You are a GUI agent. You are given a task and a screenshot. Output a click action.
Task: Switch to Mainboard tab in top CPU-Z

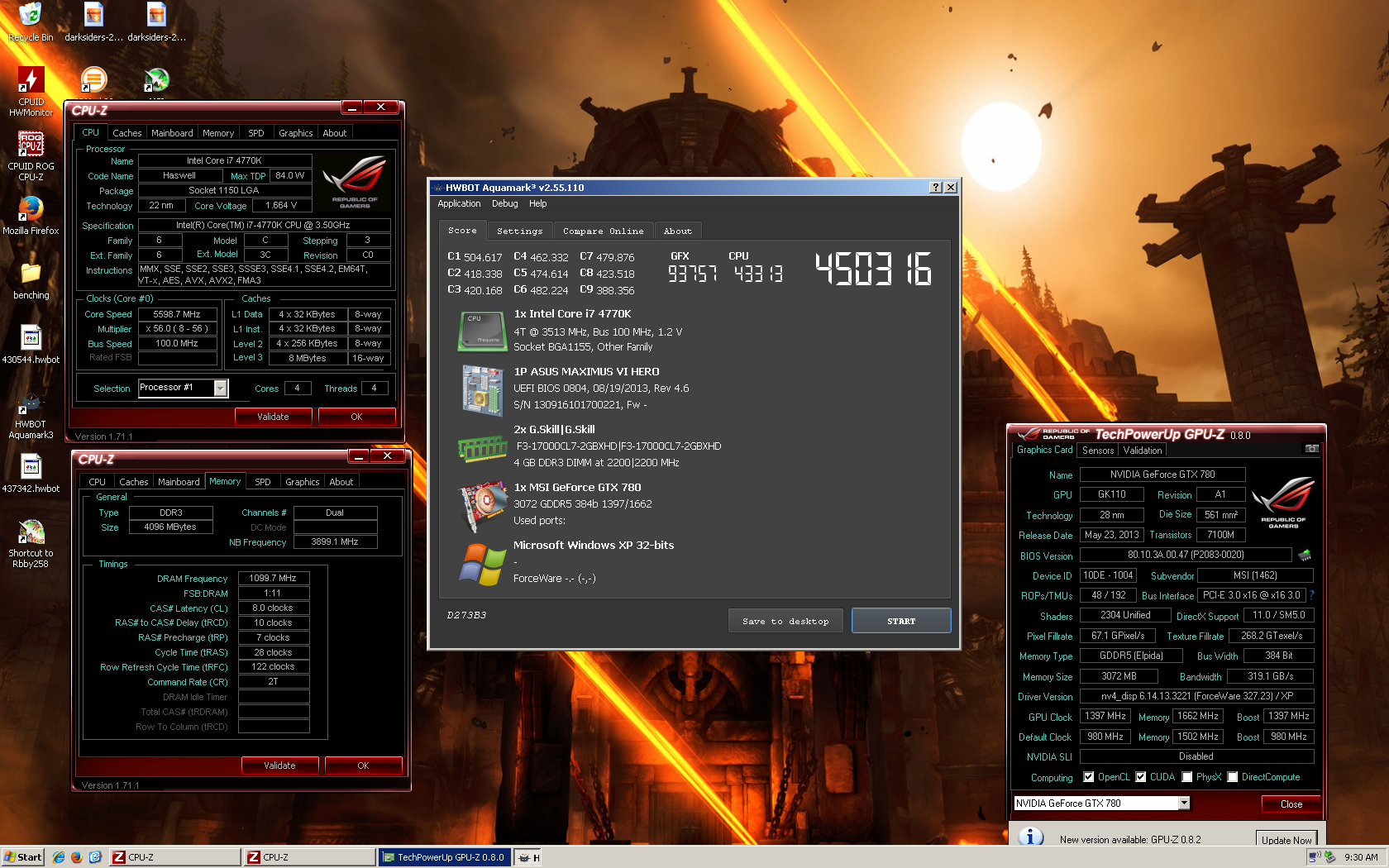(172, 133)
